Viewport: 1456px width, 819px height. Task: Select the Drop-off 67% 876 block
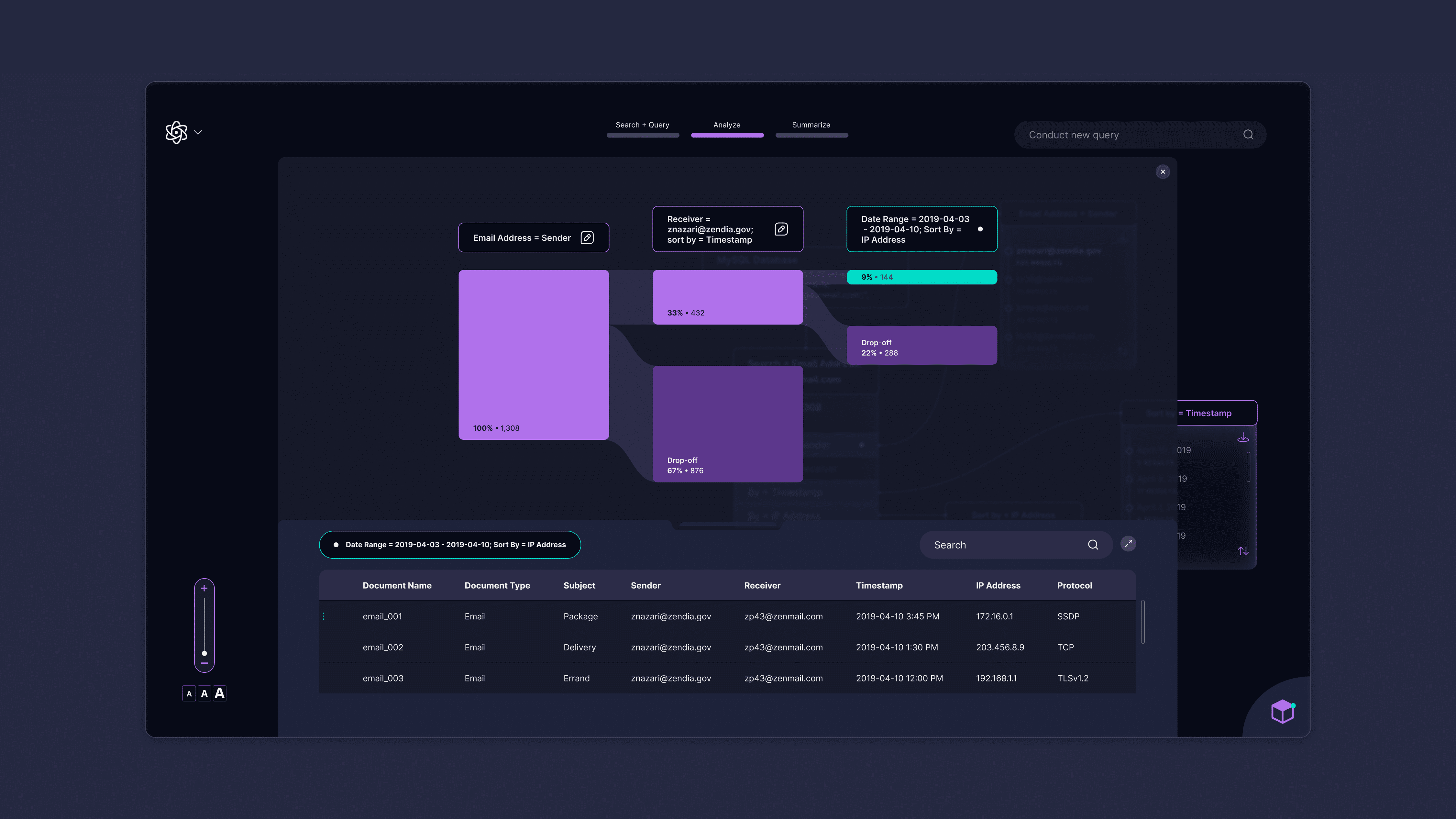[727, 424]
